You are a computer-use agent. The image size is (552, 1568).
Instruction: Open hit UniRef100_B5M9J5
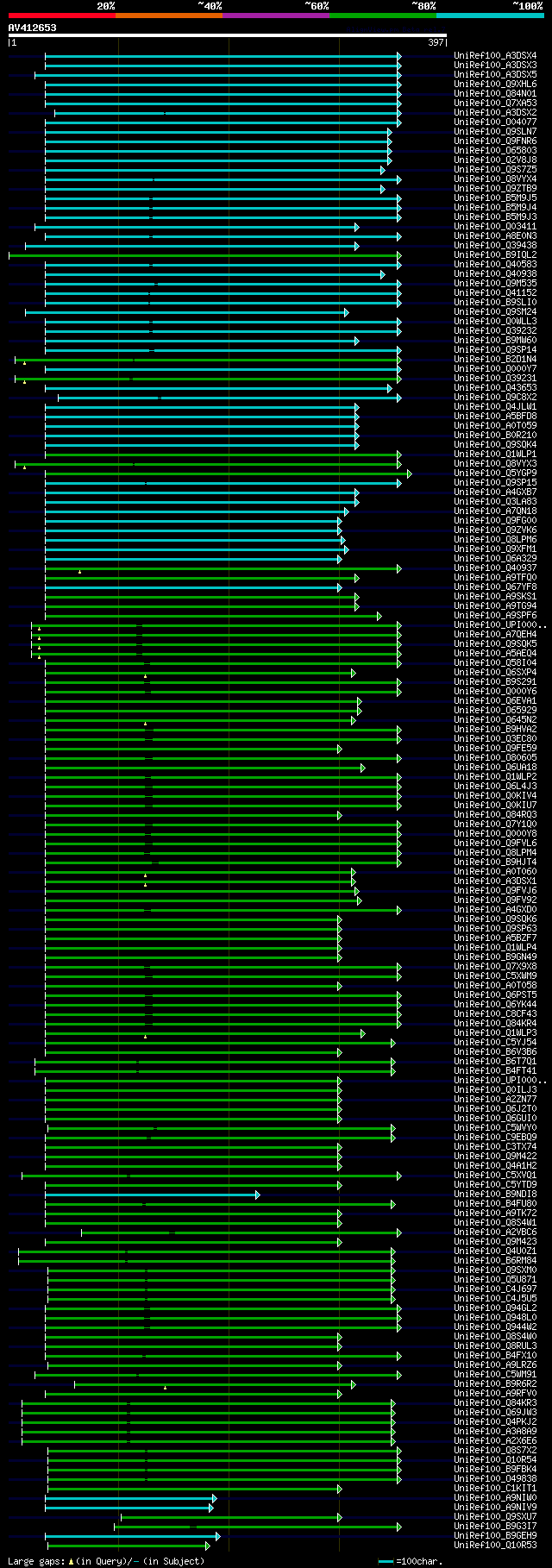pos(495,198)
